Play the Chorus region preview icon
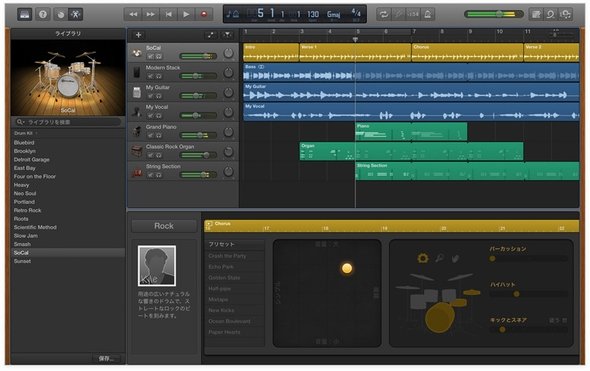Screen dimensions: 590x371 (209, 224)
